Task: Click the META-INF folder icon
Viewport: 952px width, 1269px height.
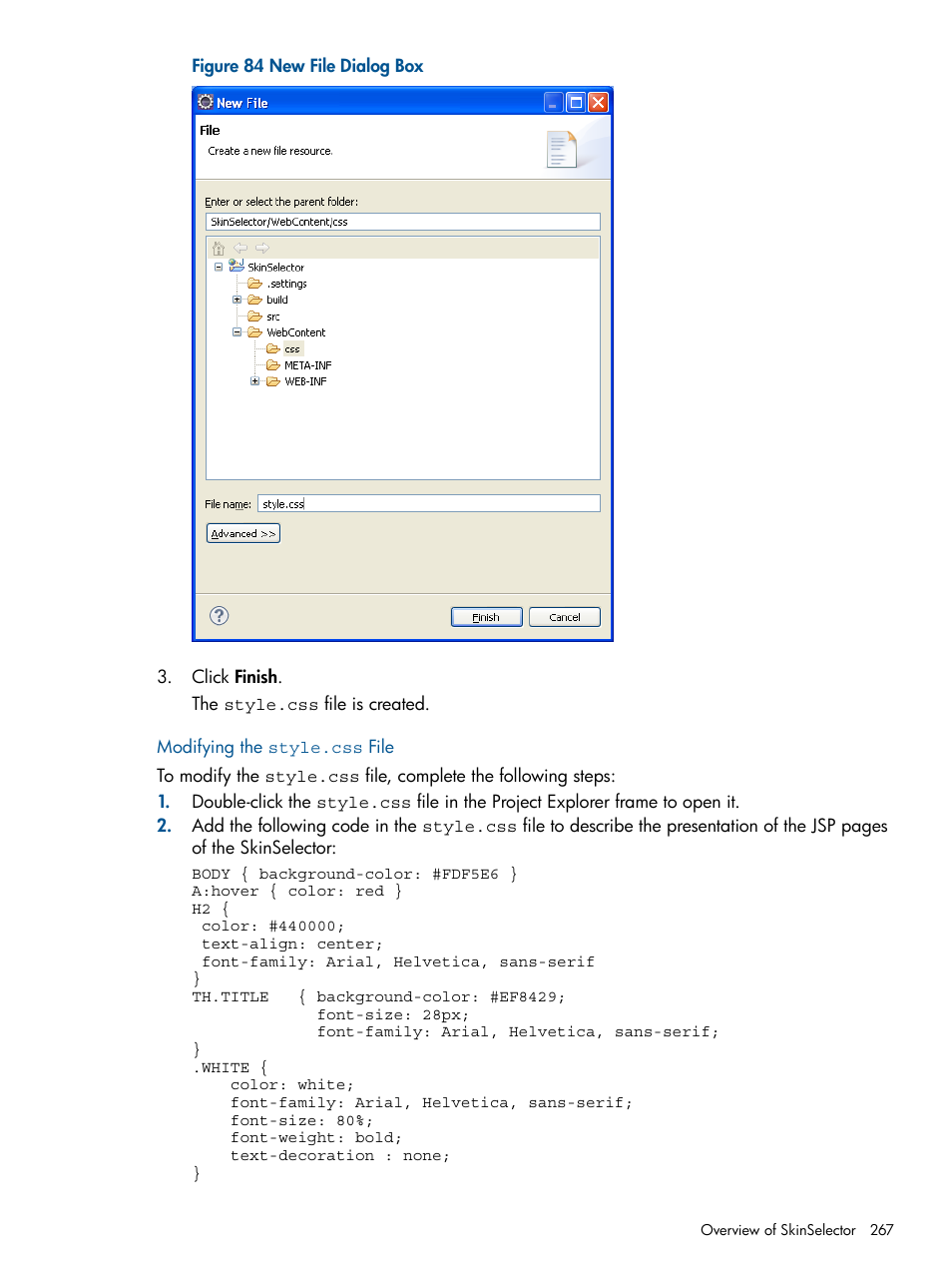Action: pyautogui.click(x=273, y=365)
